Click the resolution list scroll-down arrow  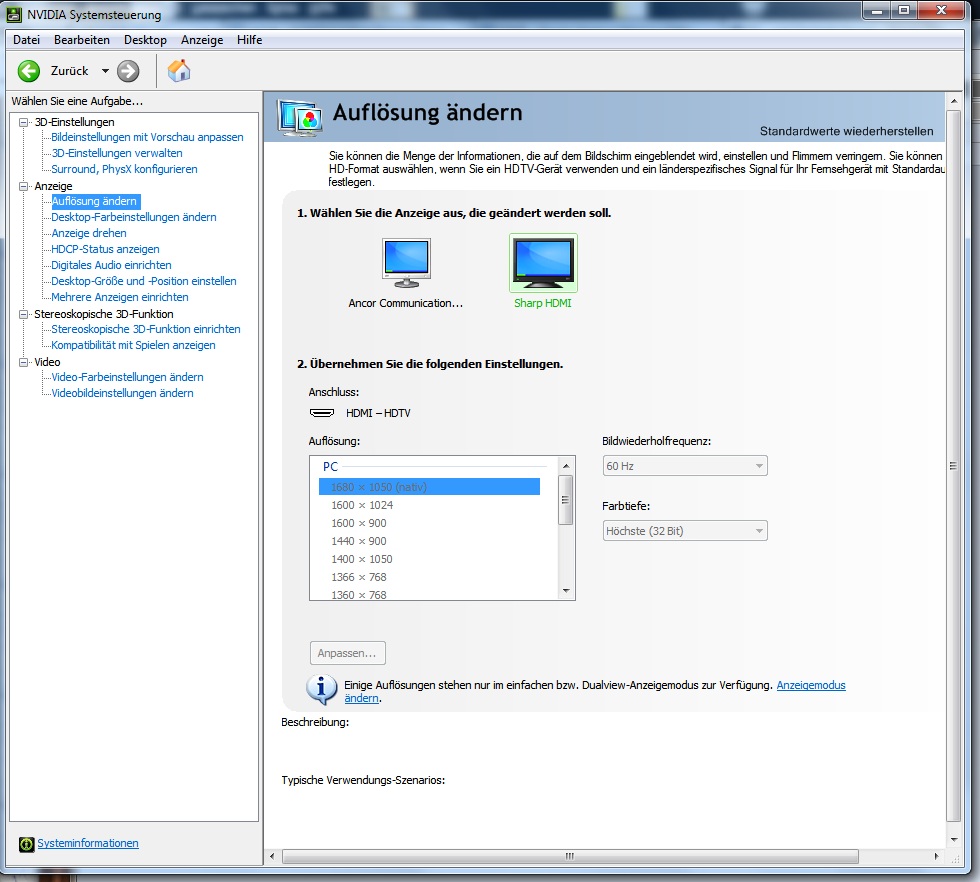pos(567,591)
